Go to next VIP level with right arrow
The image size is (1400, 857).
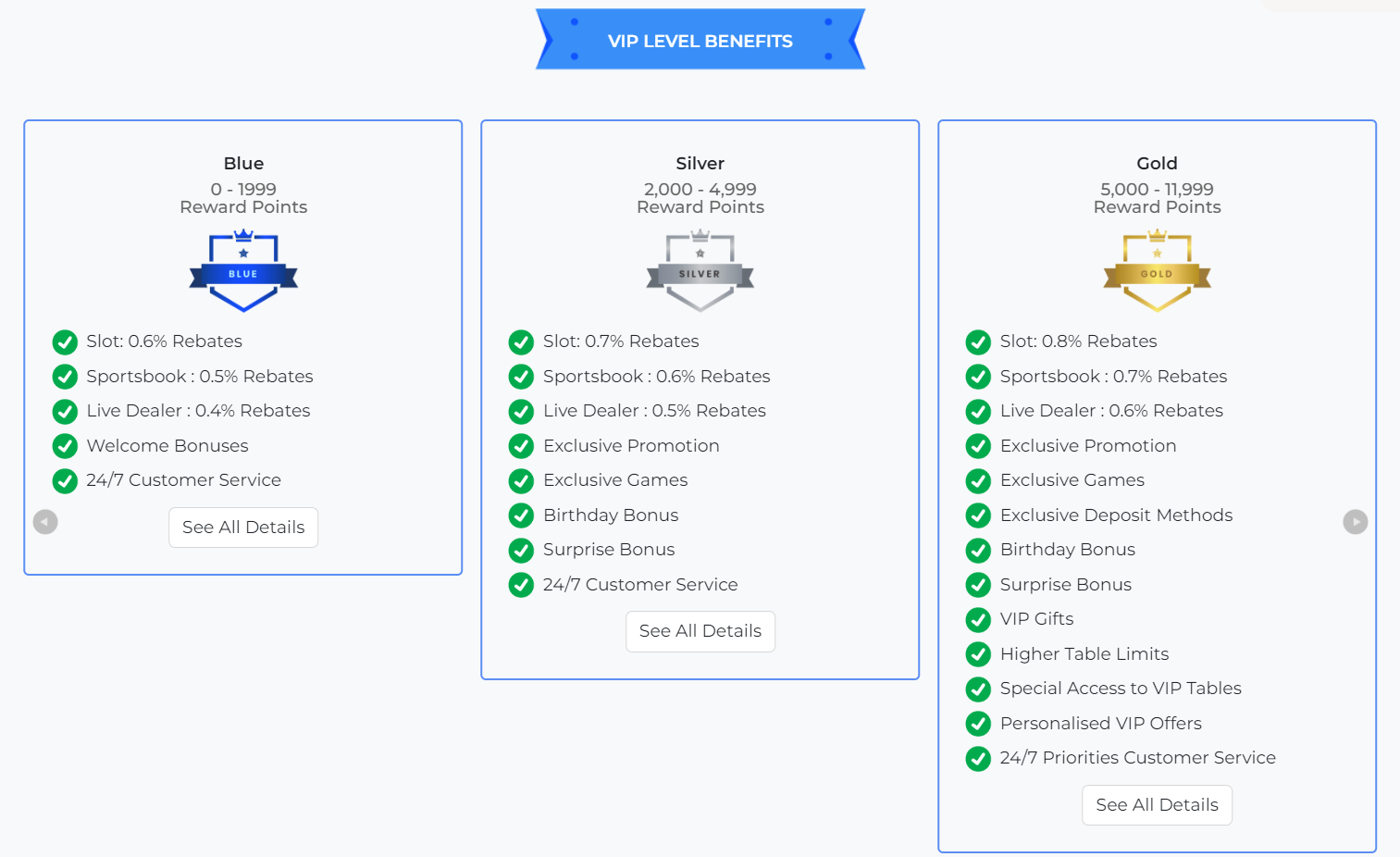[x=1355, y=522]
